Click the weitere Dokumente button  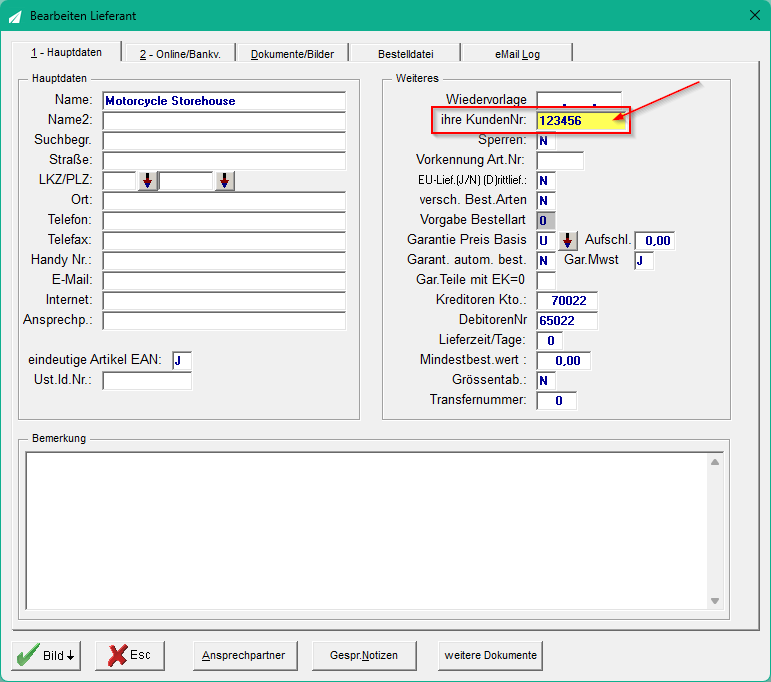pos(490,655)
